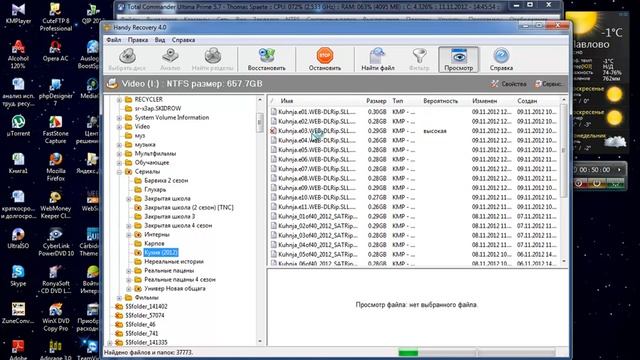Expand the Интерны folder node
Screen dimensions: 640x360
(x=129, y=235)
